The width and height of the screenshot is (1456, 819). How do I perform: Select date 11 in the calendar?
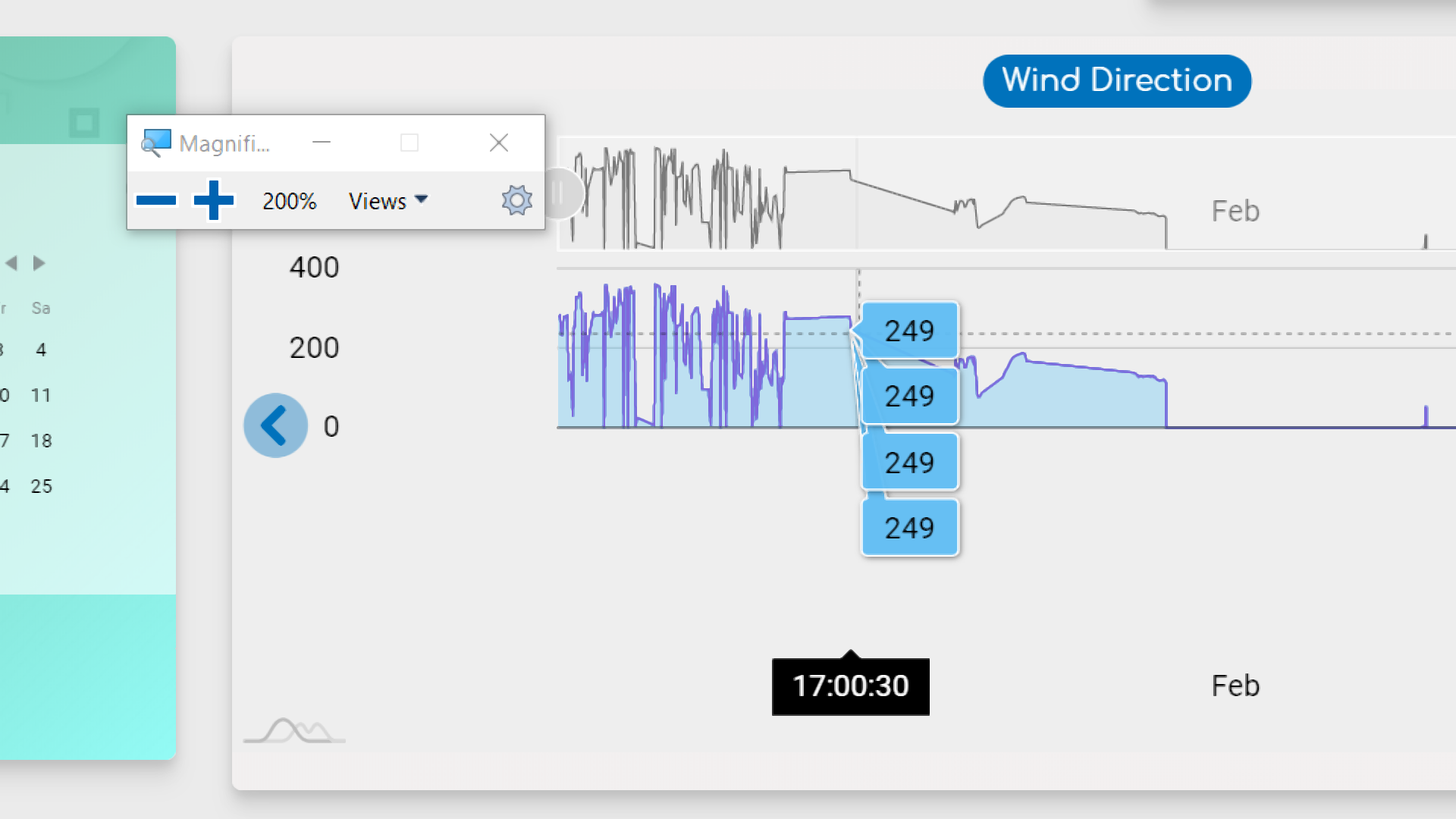[x=42, y=395]
